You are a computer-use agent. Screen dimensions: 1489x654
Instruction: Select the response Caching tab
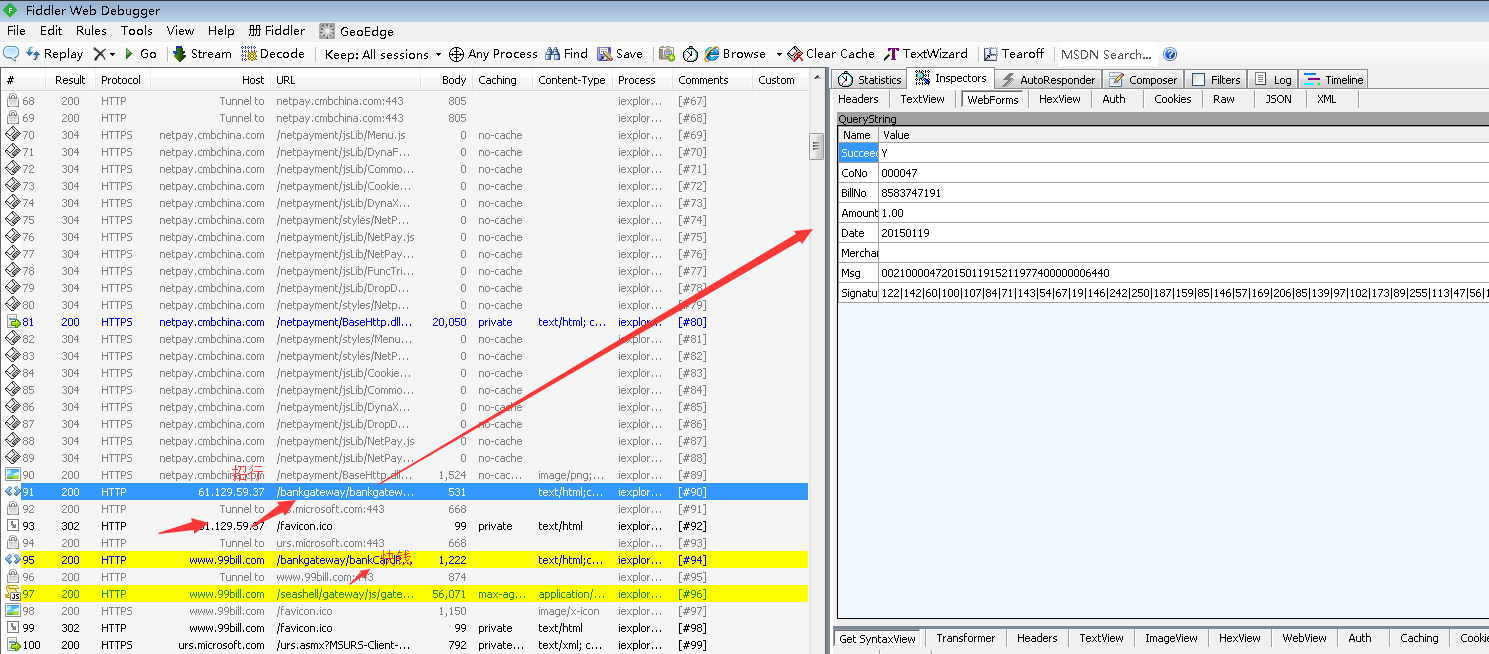click(1419, 638)
